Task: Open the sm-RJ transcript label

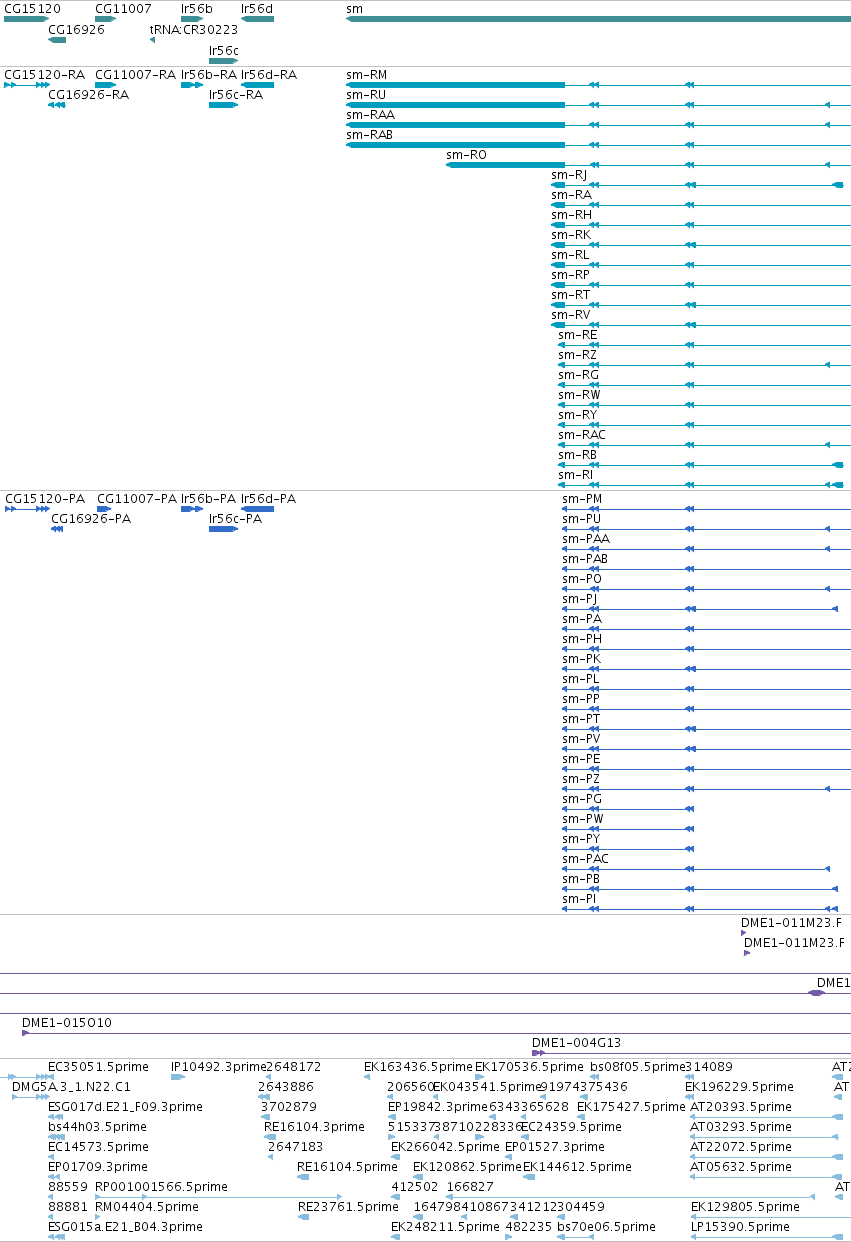Action: tap(569, 175)
